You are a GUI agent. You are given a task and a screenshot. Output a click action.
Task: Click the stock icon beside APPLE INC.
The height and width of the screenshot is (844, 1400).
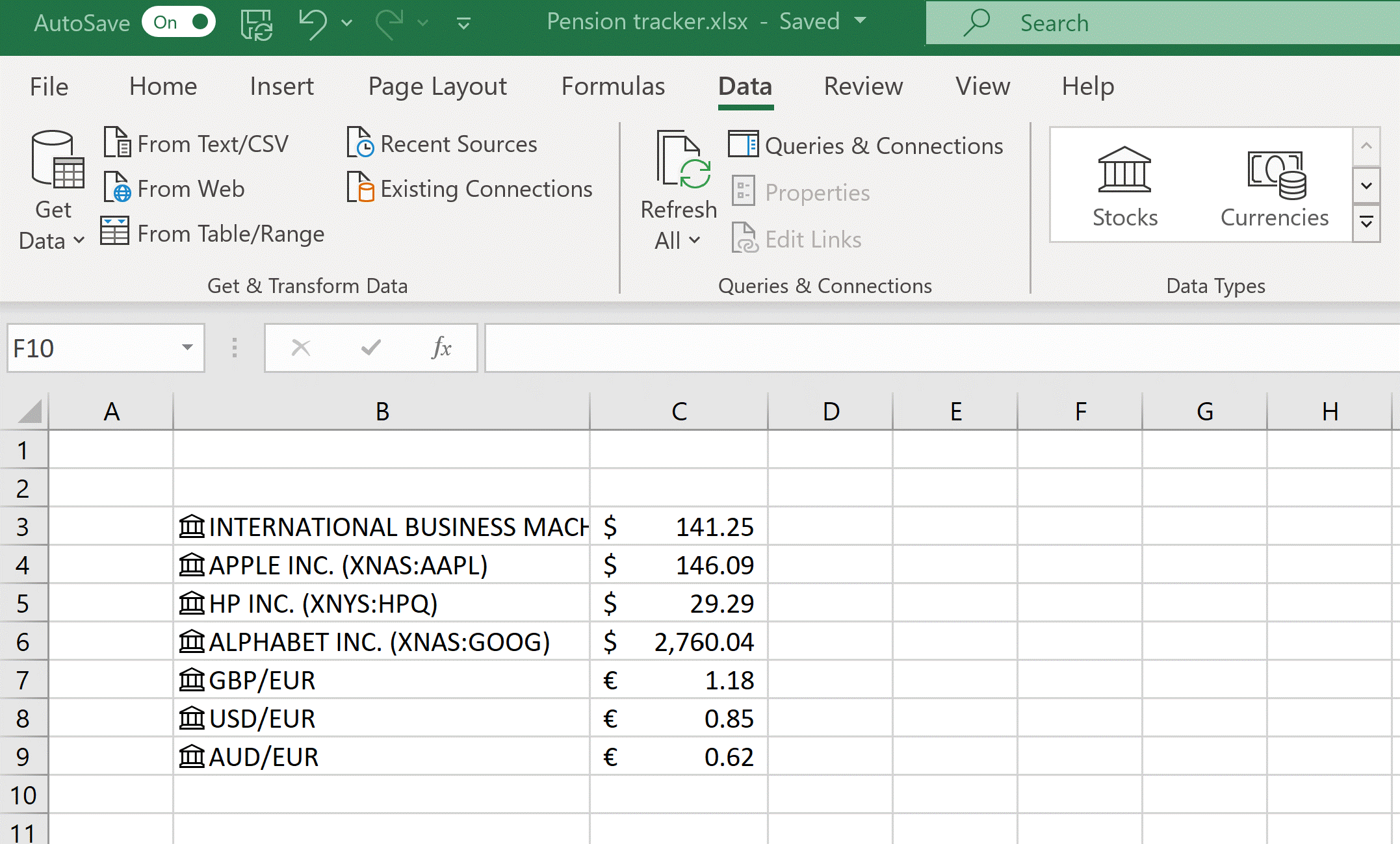pos(192,565)
